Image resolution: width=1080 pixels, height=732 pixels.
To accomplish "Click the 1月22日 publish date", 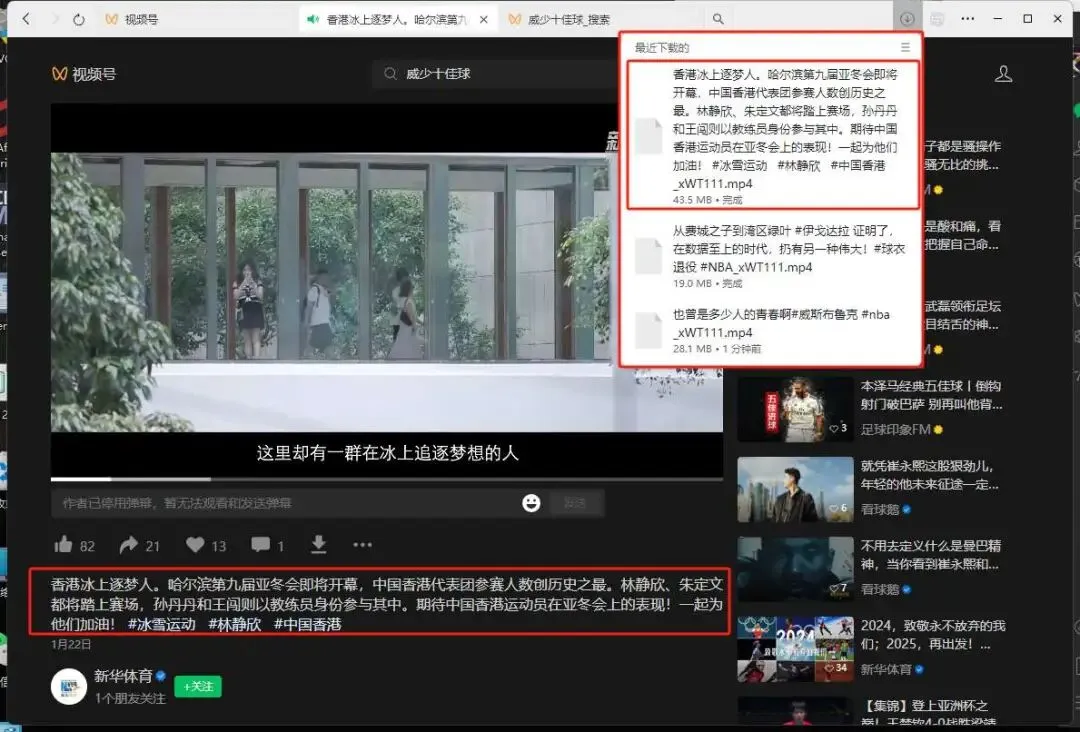I will [x=71, y=645].
